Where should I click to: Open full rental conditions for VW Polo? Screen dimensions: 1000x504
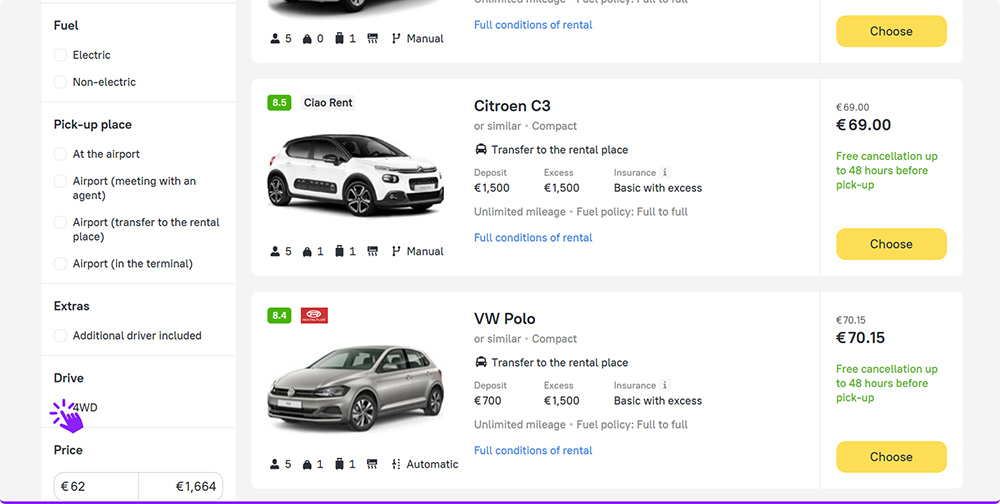point(533,450)
